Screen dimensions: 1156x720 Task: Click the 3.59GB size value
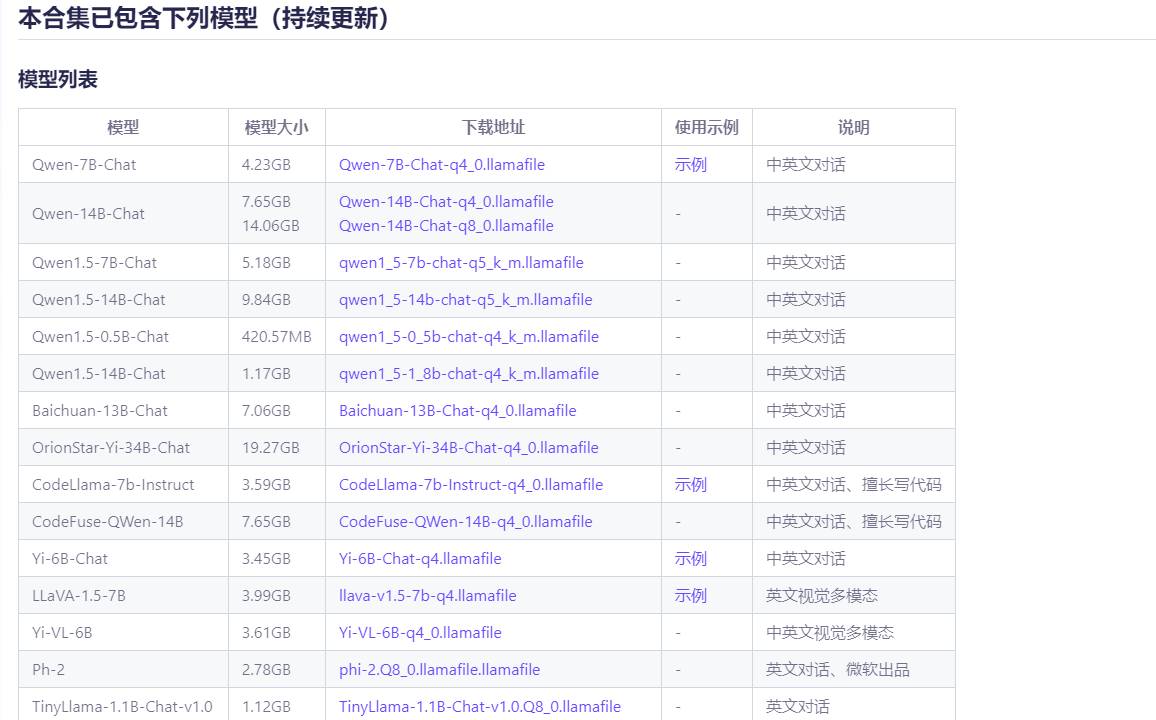[x=266, y=484]
